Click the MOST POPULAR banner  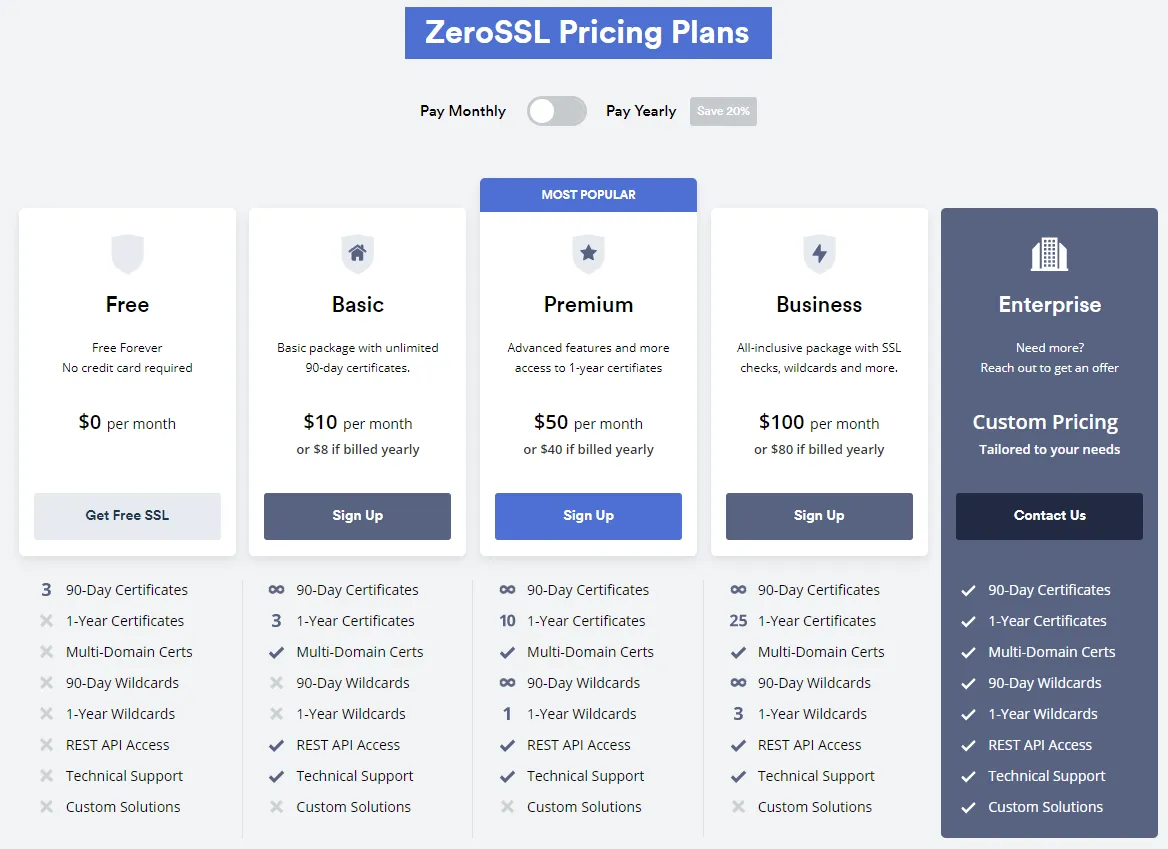tap(588, 194)
